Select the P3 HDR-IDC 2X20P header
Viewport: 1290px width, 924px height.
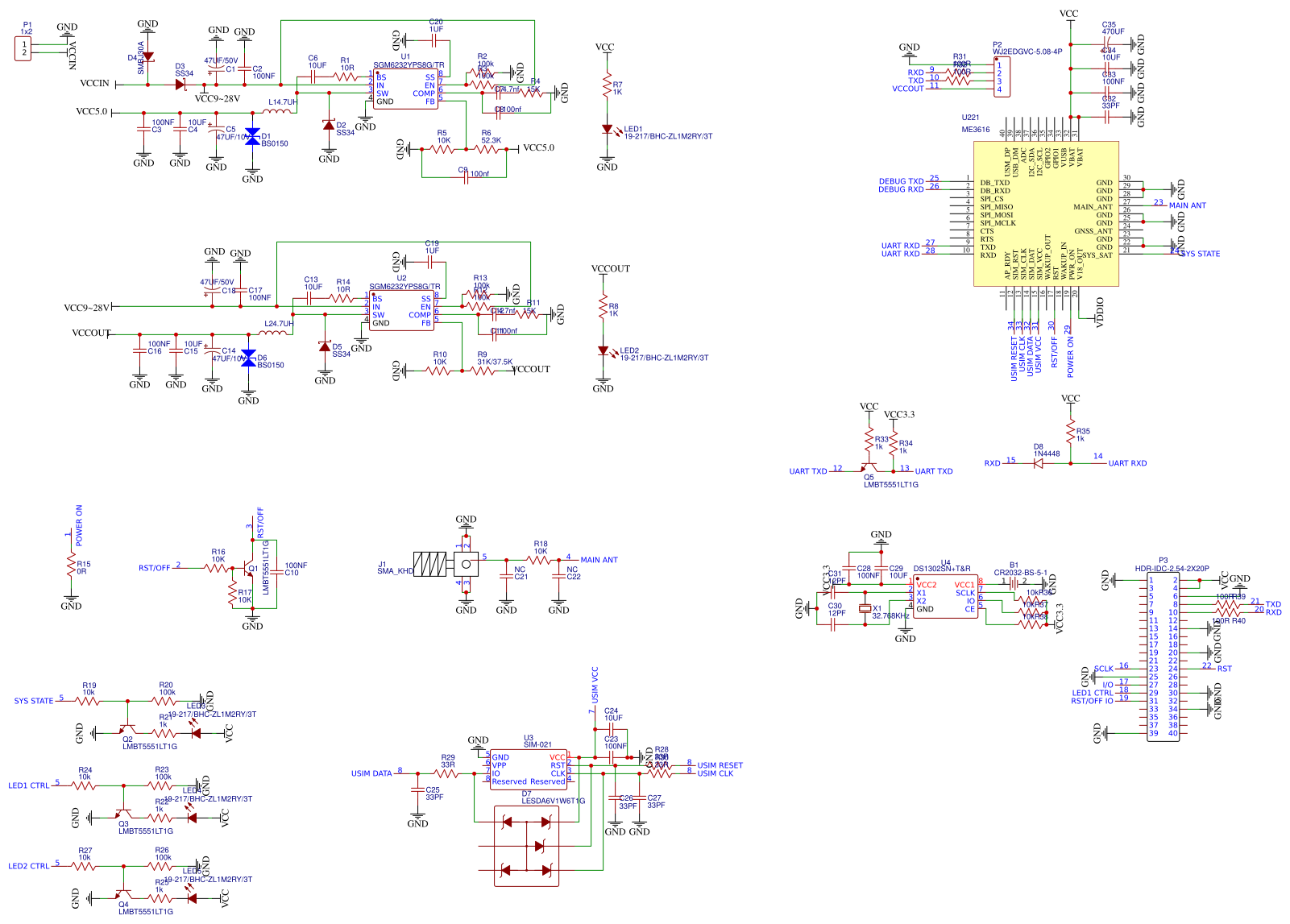[1163, 657]
